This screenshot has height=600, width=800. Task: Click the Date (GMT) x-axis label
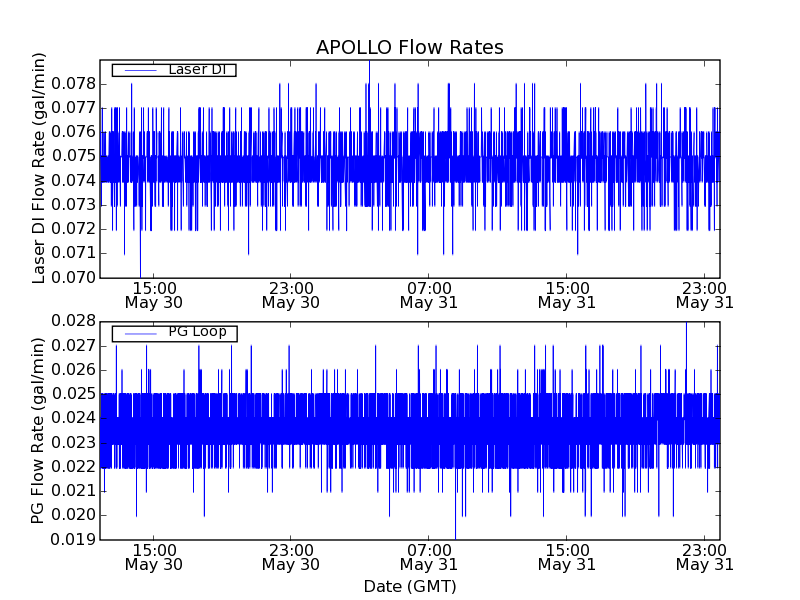(409, 586)
